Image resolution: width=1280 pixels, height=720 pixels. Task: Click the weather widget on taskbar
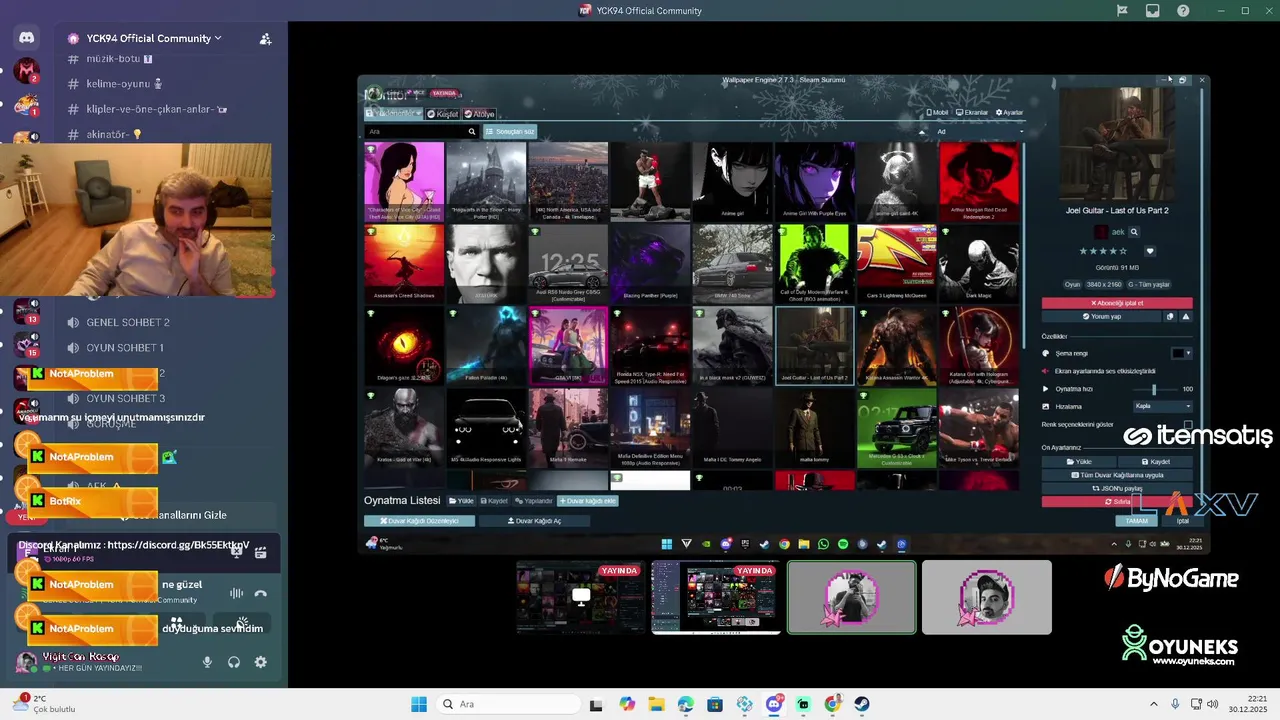[x=45, y=704]
